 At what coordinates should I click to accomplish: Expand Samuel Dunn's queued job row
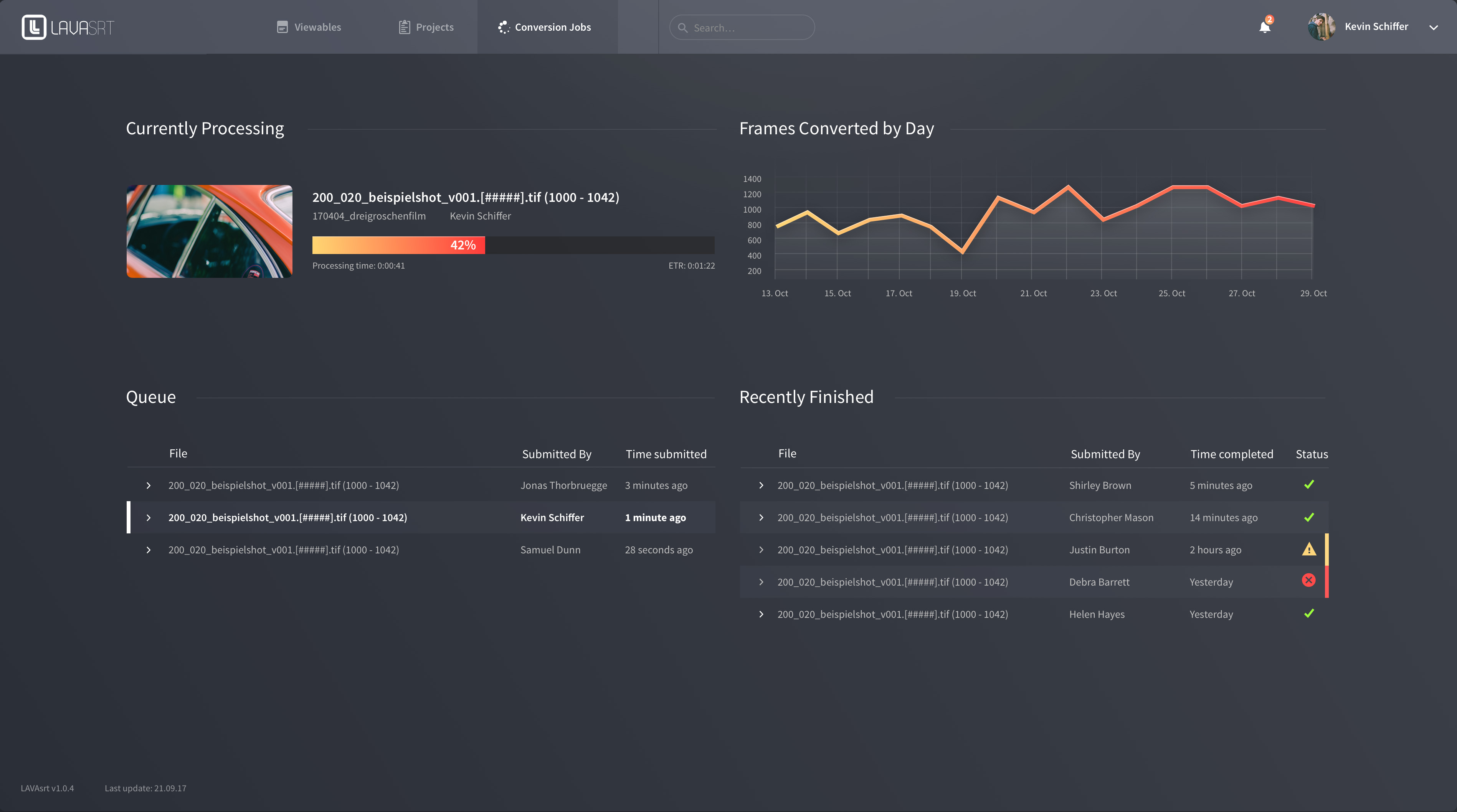point(148,550)
